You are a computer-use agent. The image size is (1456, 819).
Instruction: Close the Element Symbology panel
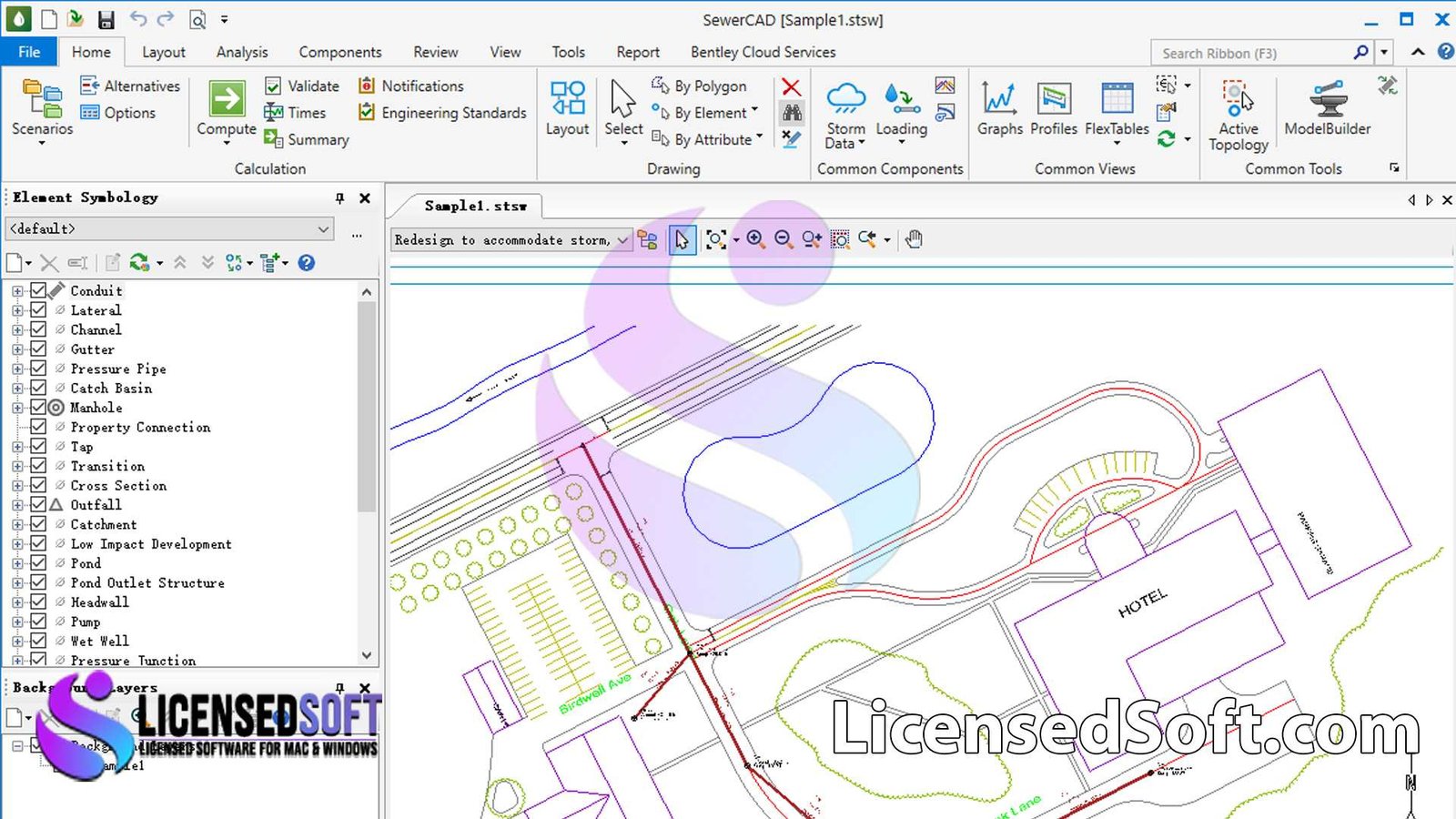[364, 197]
